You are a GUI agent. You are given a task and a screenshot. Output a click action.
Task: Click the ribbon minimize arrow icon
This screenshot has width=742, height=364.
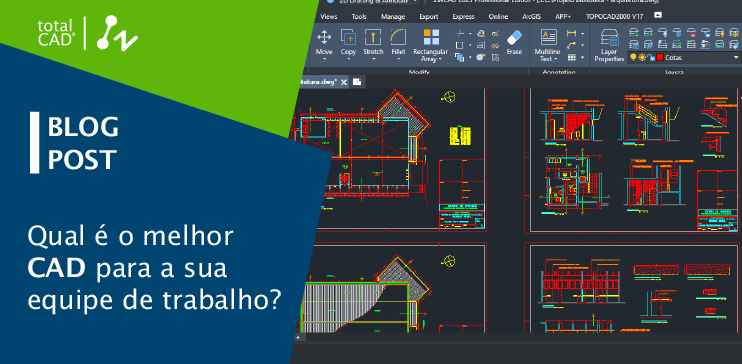click(x=658, y=16)
